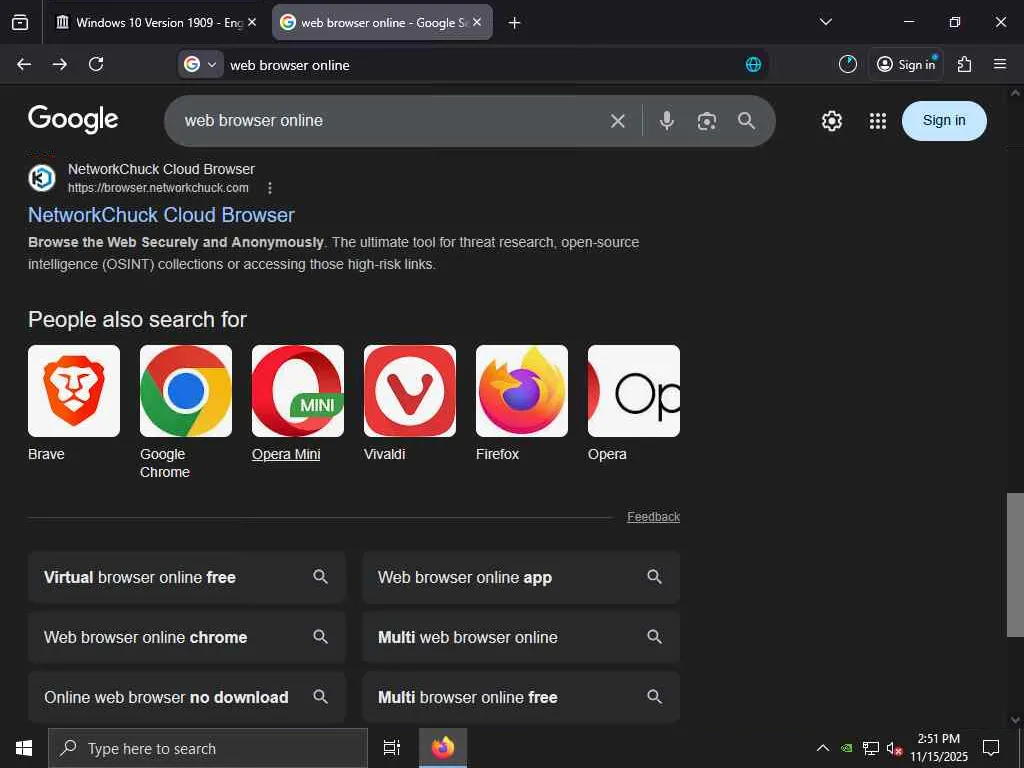Screen dimensions: 1024x768
Task: Open the NetworkChuck Cloud Browser link
Action: pyautogui.click(x=161, y=215)
